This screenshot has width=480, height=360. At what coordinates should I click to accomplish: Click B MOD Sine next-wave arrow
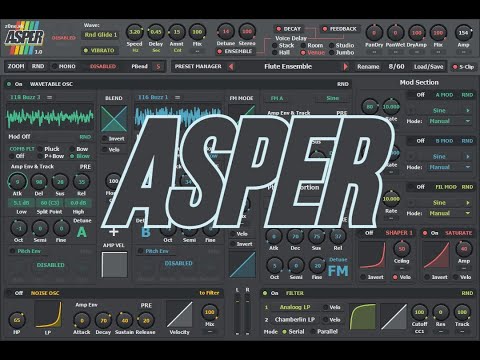(x=468, y=156)
